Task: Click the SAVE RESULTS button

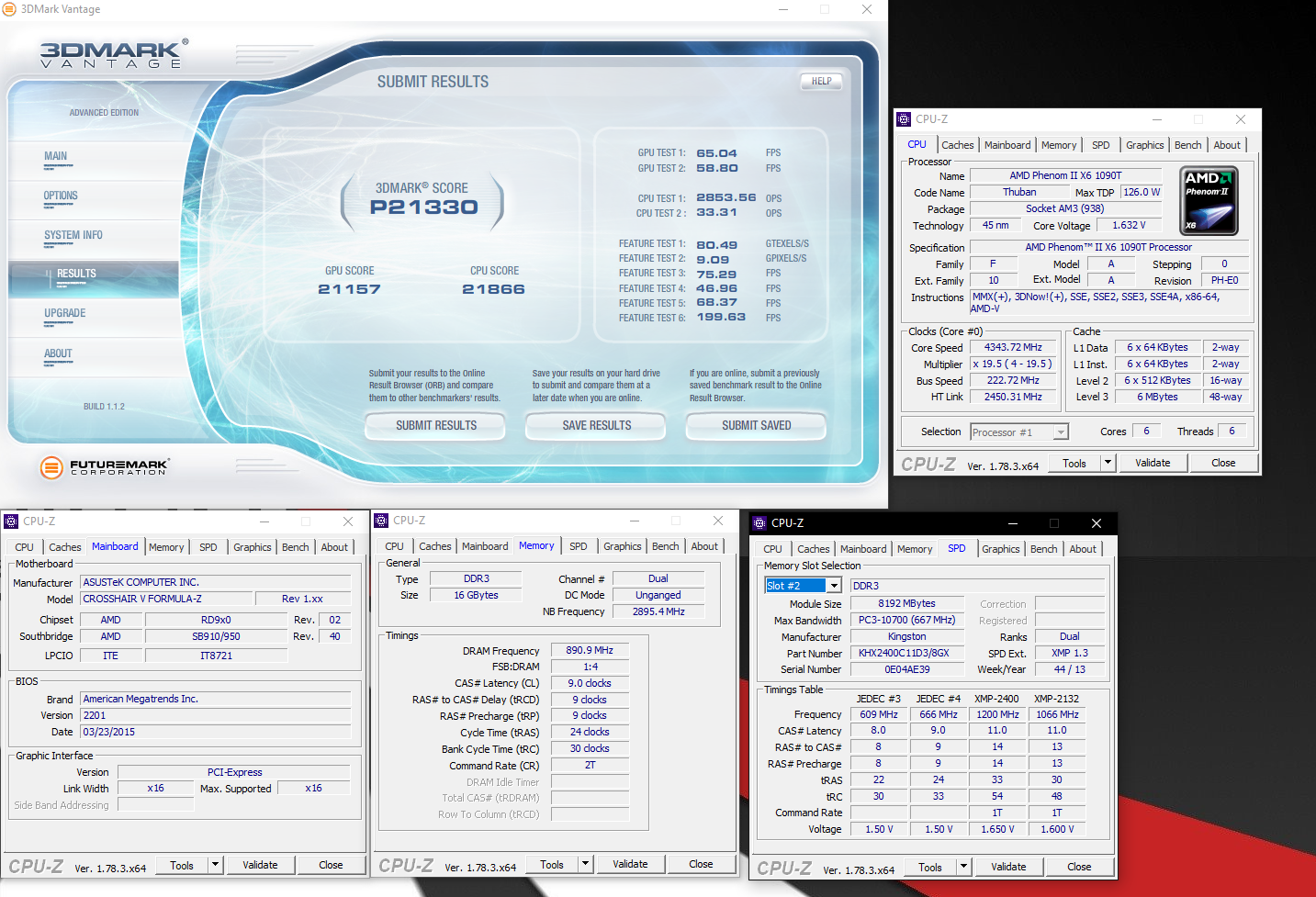Action: 597,426
